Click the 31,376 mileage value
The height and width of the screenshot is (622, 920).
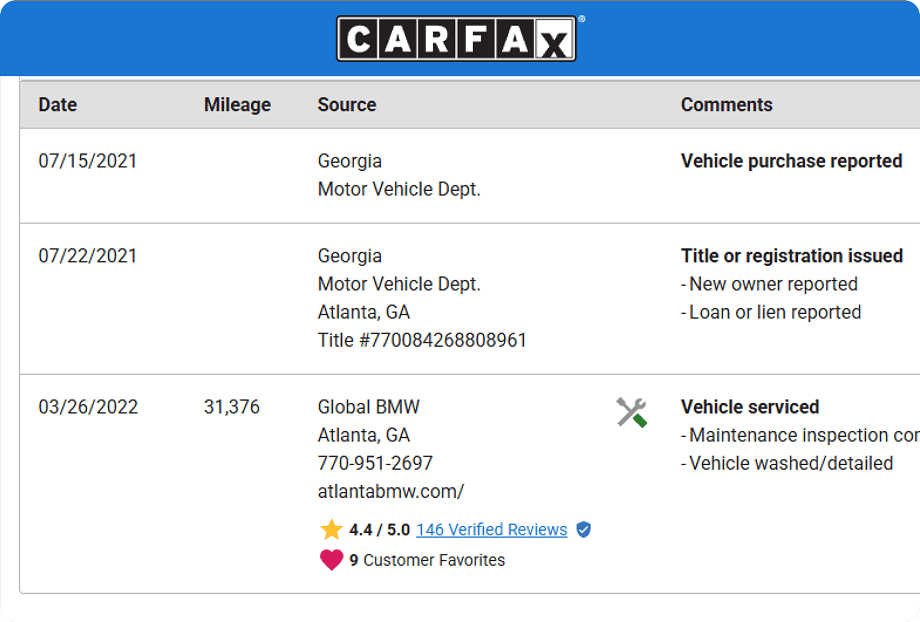(232, 407)
